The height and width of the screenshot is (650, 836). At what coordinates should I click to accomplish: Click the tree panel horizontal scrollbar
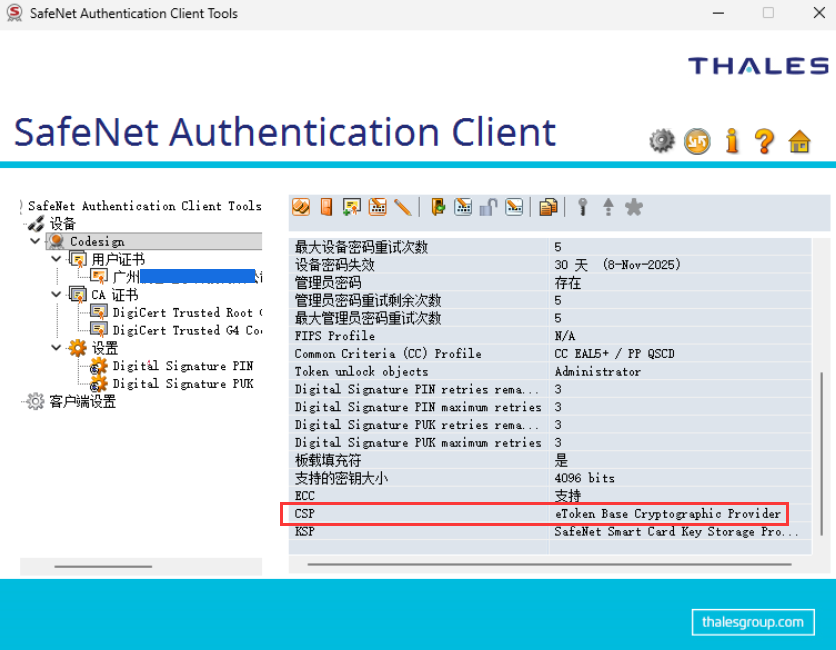[x=103, y=566]
